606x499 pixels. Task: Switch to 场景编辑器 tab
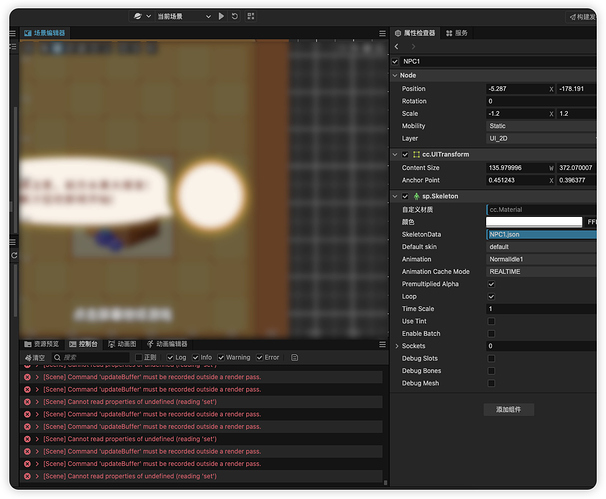pyautogui.click(x=45, y=33)
